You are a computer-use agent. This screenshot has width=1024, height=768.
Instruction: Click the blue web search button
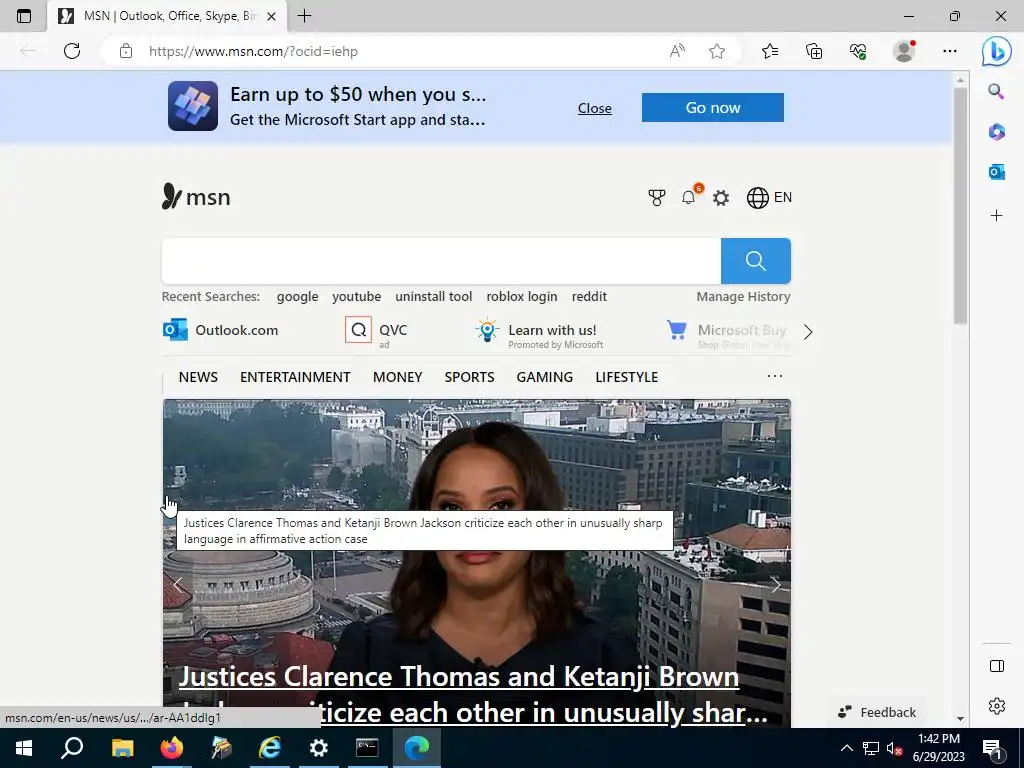click(756, 261)
